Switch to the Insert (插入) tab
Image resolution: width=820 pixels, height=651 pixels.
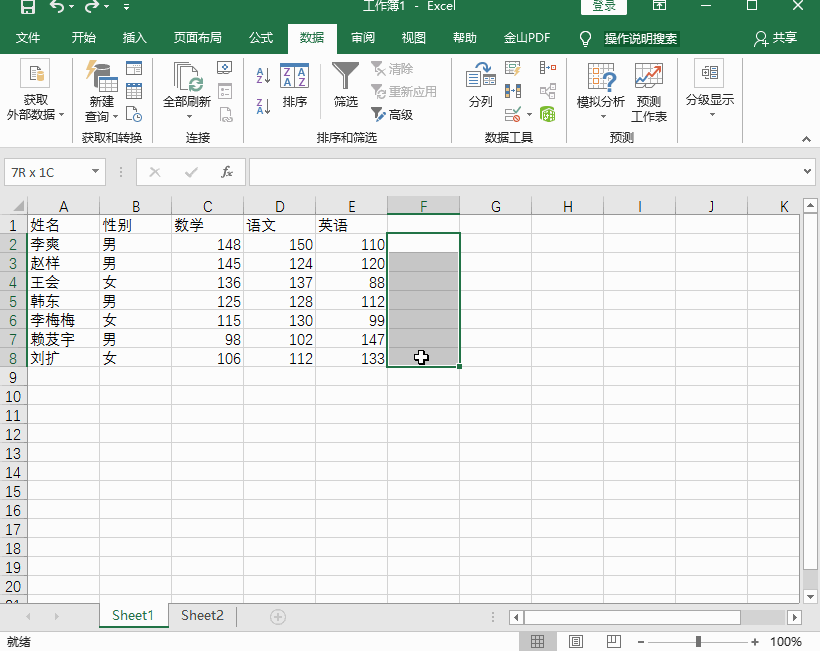(134, 38)
